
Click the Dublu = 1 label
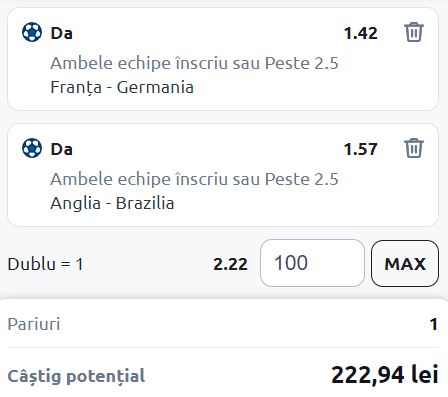pos(45,264)
